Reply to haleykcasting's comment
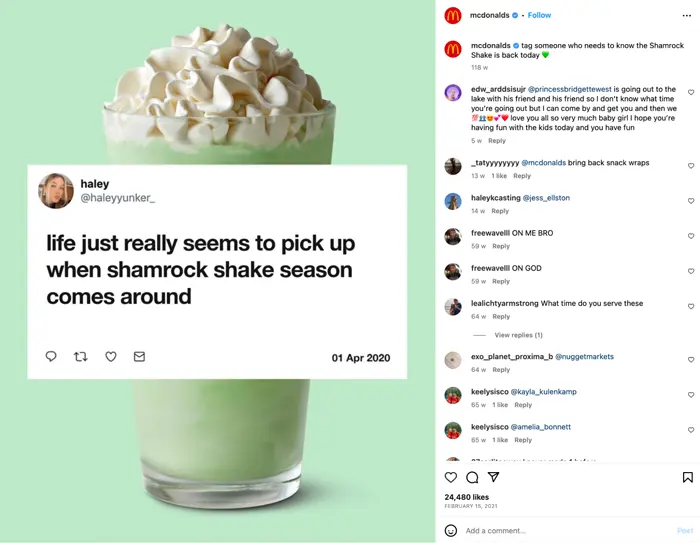Image resolution: width=700 pixels, height=543 pixels. click(x=500, y=211)
